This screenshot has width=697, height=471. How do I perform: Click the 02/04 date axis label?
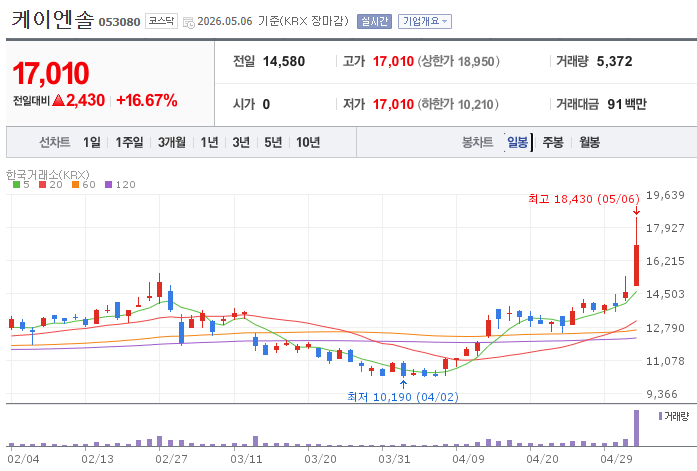[x=24, y=459]
